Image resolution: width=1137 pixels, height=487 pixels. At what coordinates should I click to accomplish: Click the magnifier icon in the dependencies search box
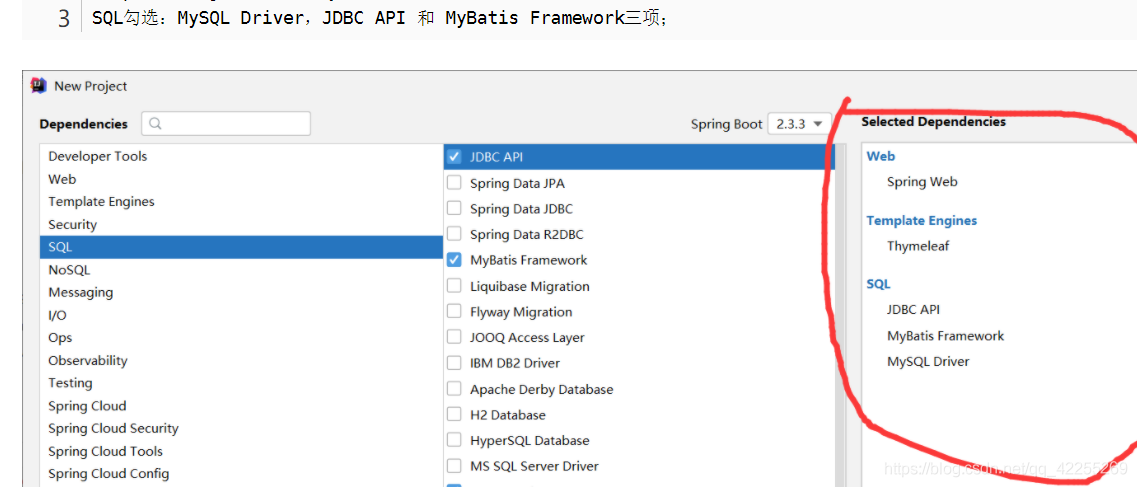(x=154, y=124)
